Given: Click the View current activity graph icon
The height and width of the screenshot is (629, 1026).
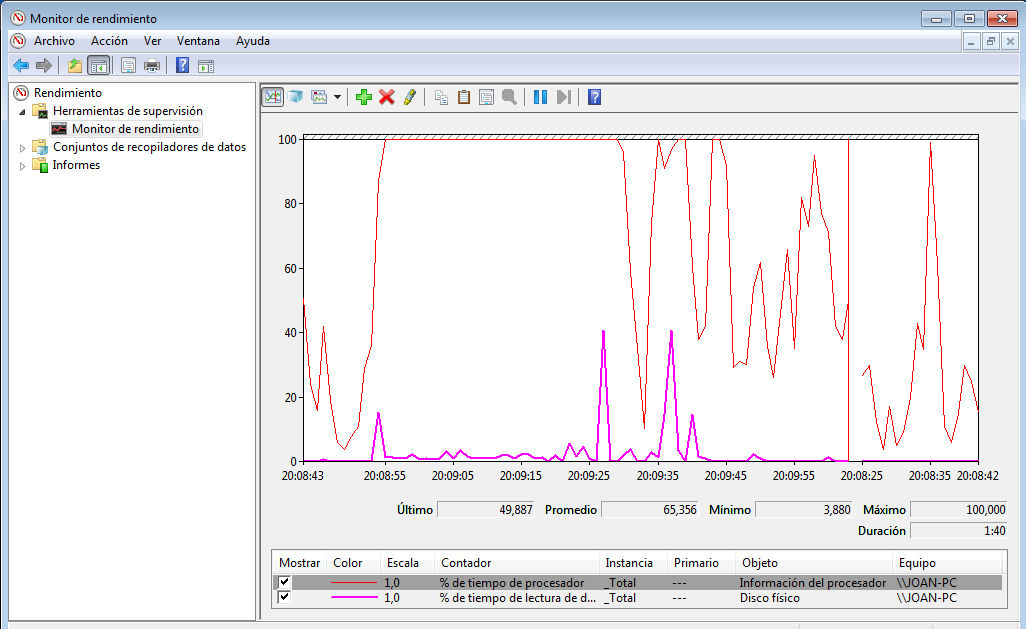Looking at the screenshot, I should coord(272,97).
